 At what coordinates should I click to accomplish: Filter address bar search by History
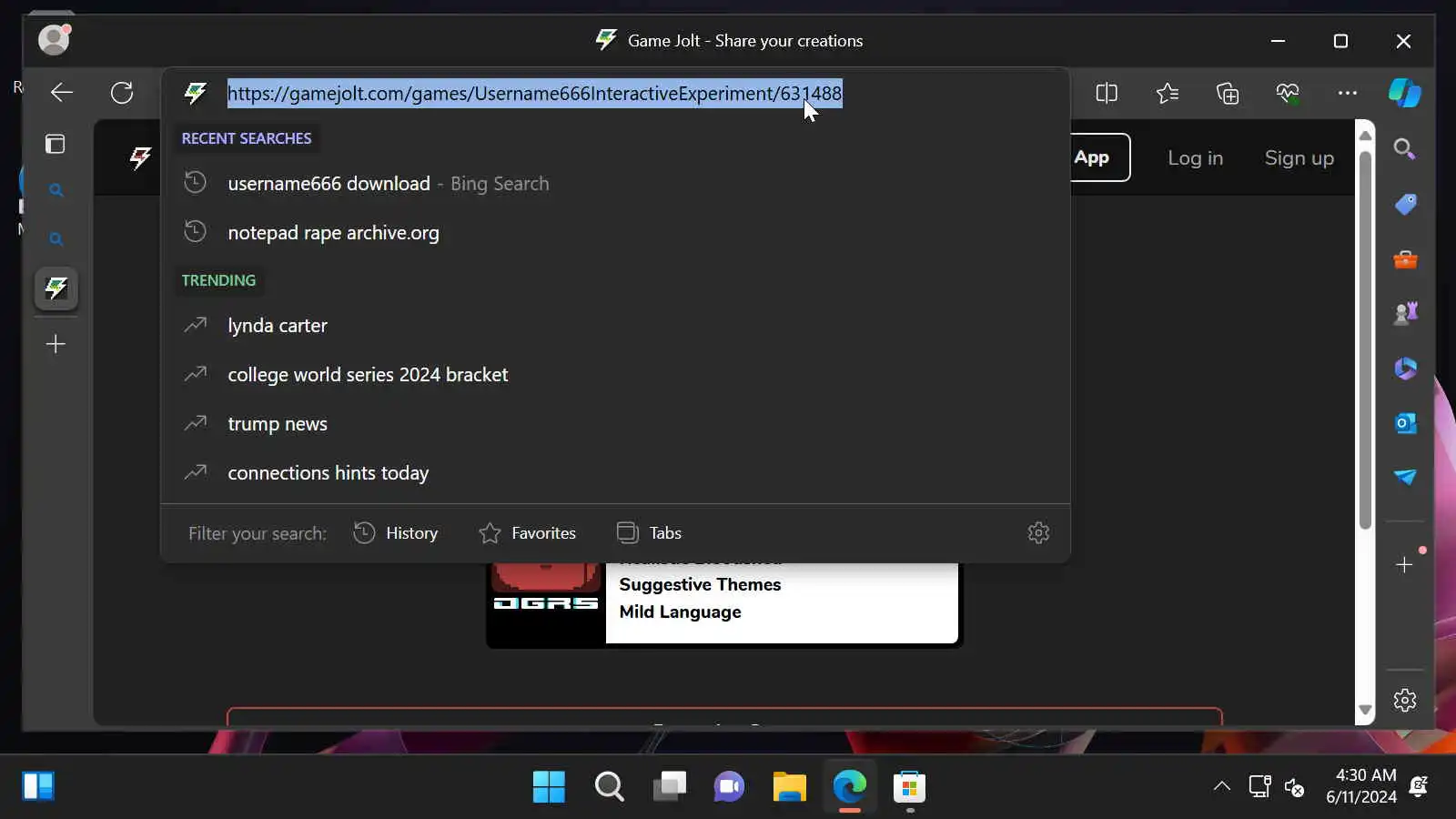coord(396,533)
